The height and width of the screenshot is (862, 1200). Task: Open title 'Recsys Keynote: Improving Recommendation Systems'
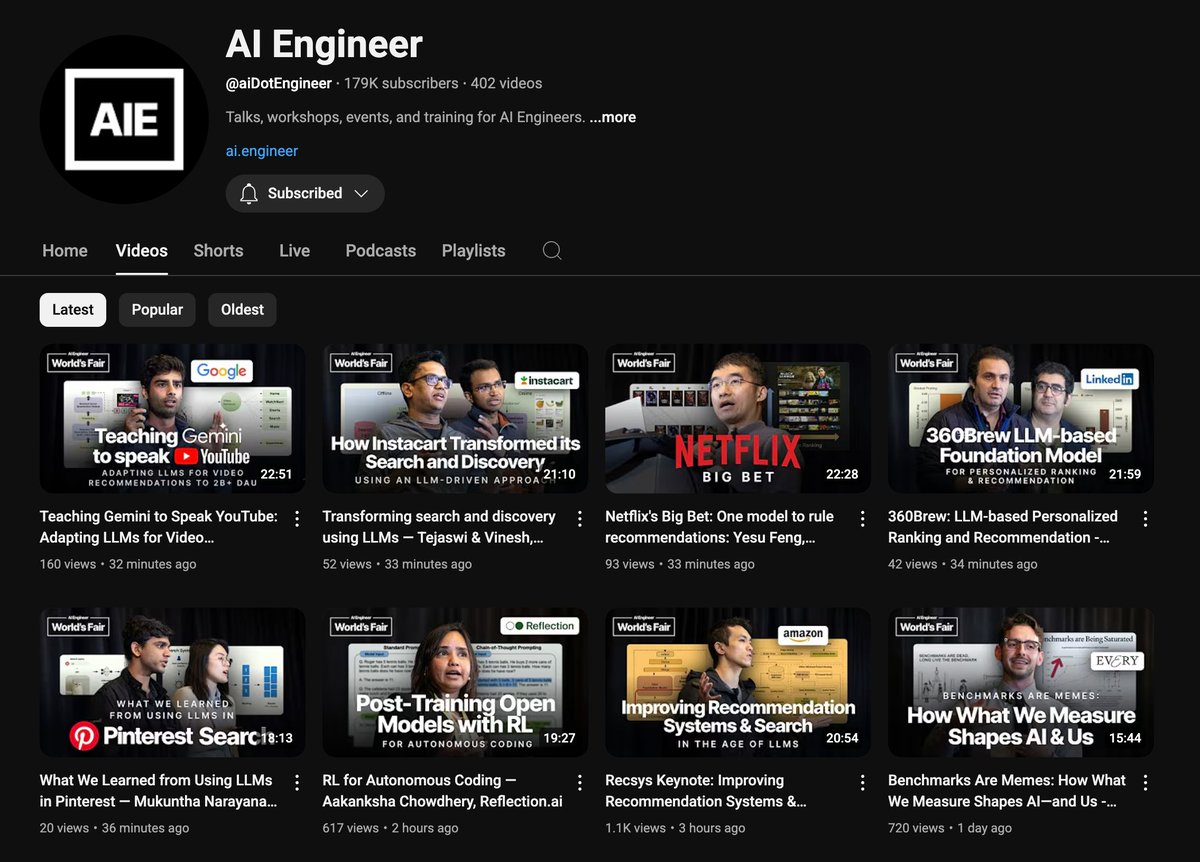coord(706,791)
